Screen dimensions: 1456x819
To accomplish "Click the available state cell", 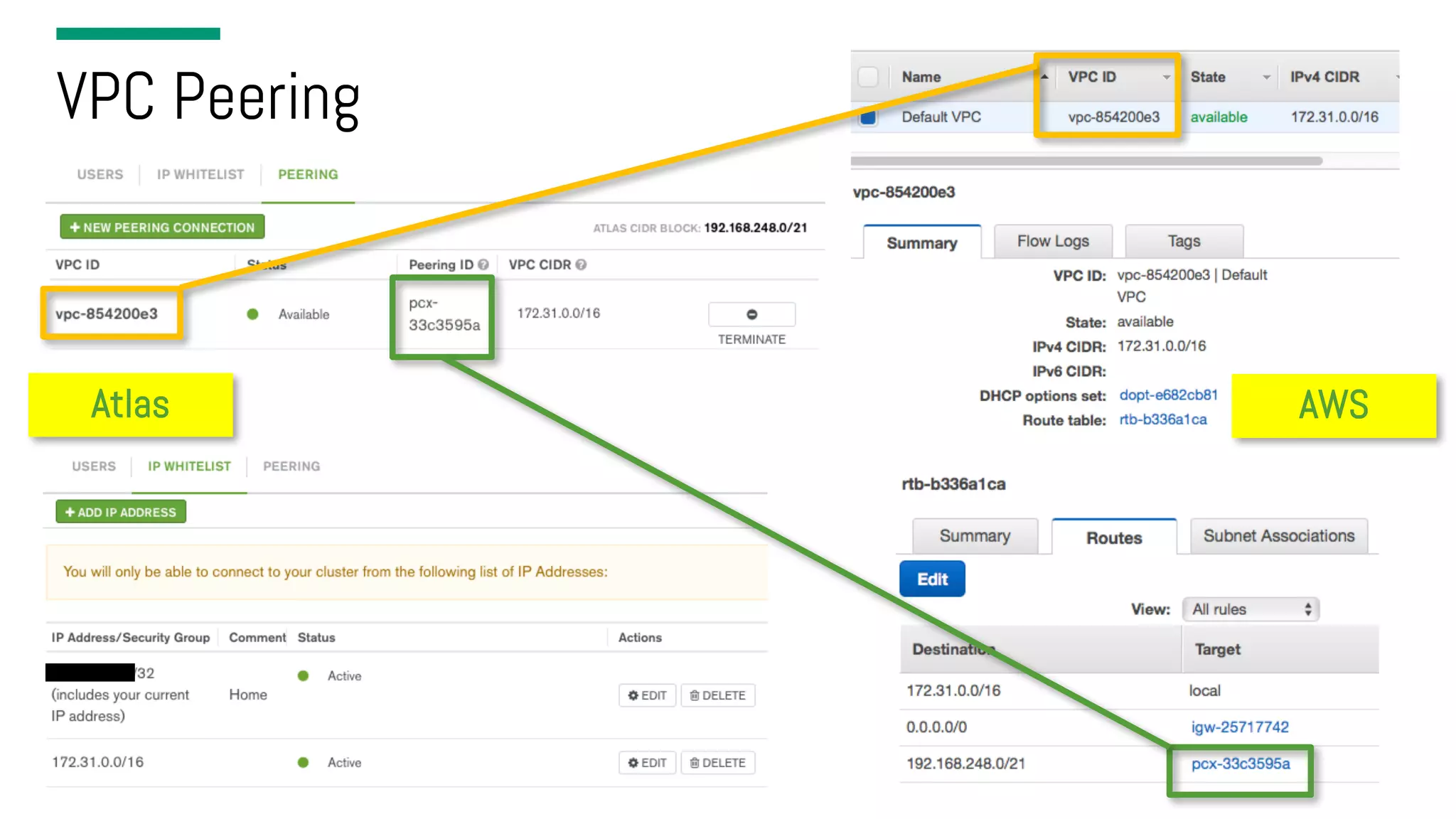I will click(x=1219, y=117).
